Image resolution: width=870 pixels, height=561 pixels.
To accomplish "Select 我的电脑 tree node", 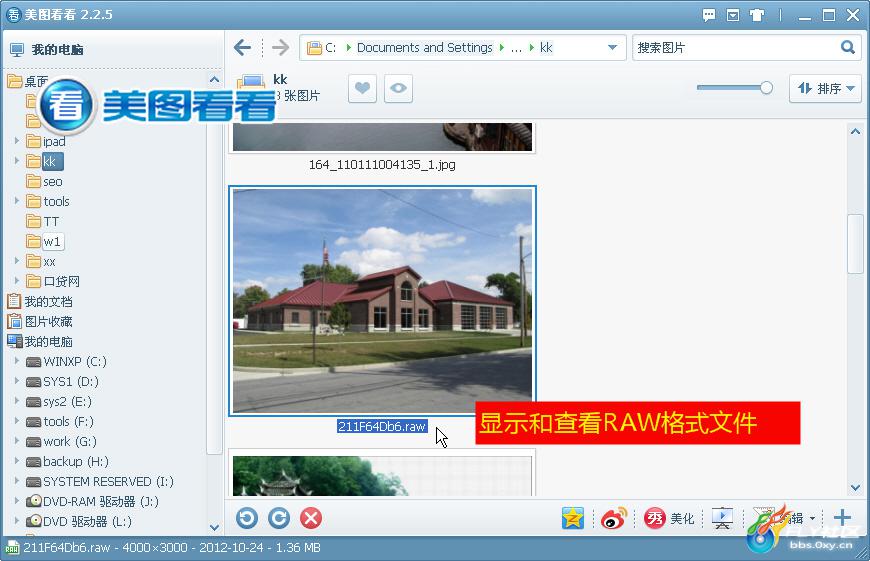I will point(48,341).
